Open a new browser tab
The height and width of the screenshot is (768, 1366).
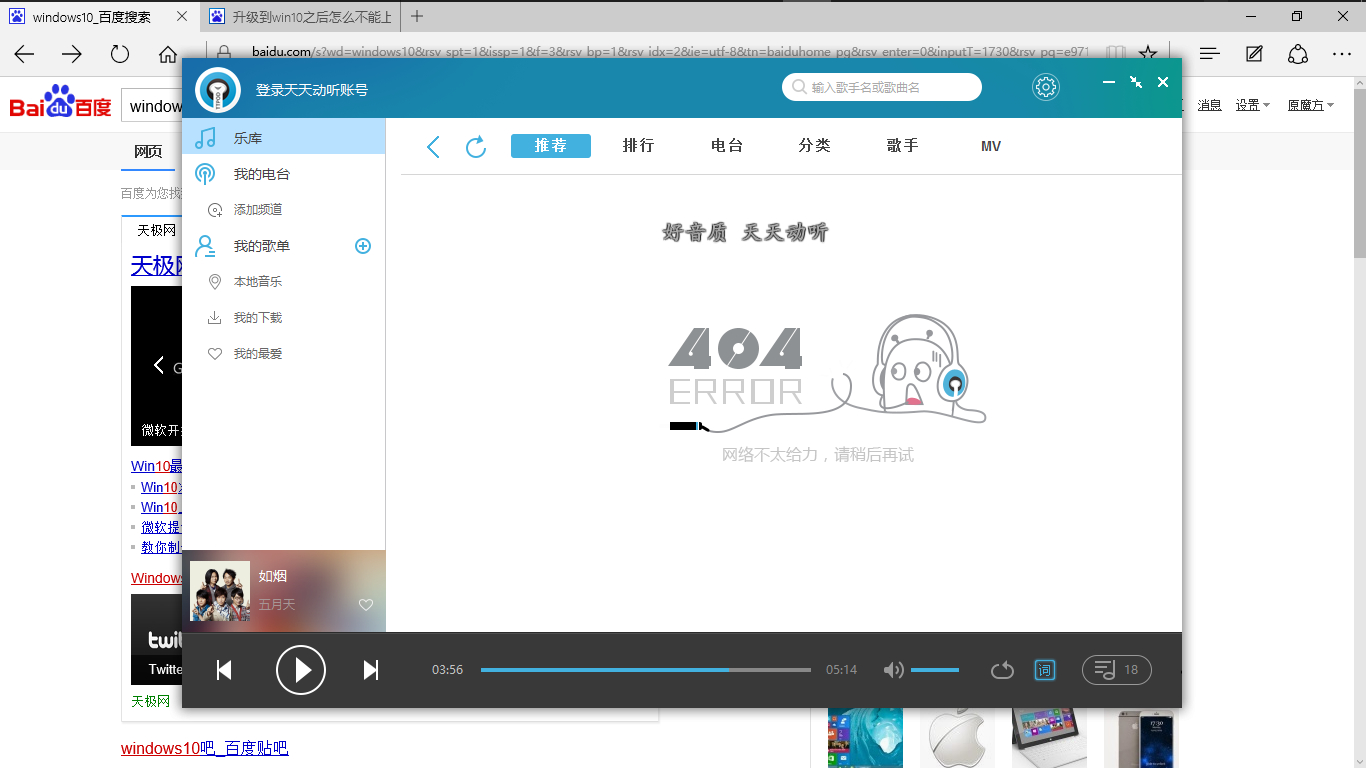coord(417,16)
